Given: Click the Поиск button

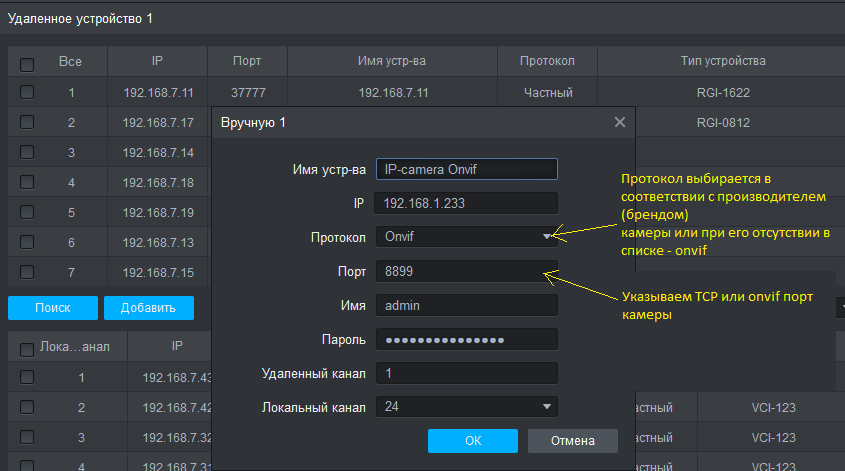Looking at the screenshot, I should (52, 308).
